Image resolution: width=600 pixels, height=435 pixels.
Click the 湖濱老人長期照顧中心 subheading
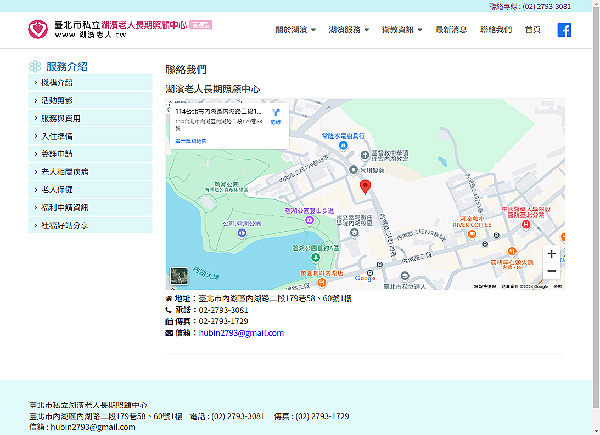[213, 89]
